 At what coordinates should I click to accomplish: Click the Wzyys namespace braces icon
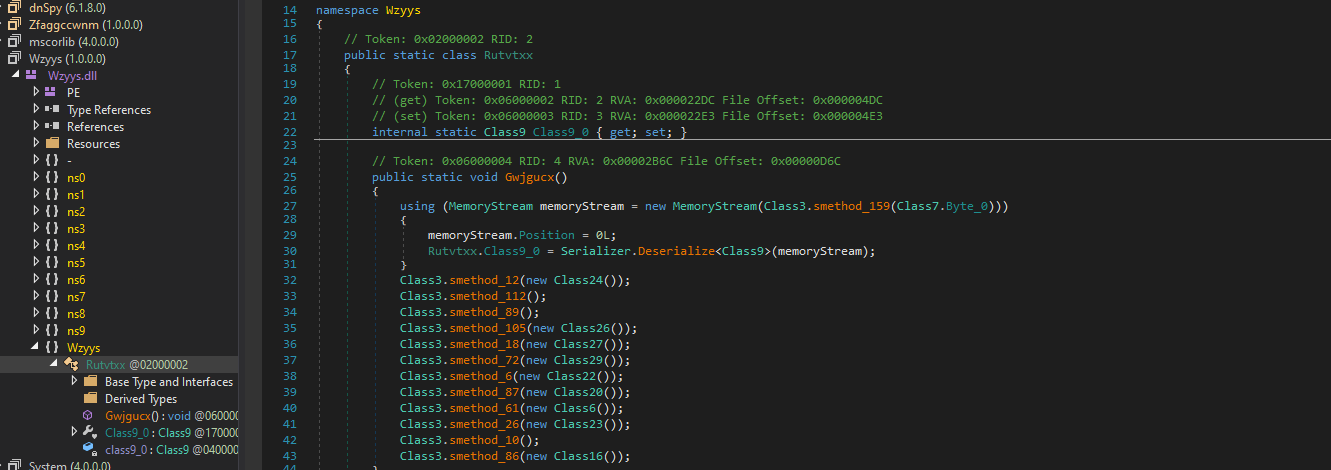tap(51, 347)
